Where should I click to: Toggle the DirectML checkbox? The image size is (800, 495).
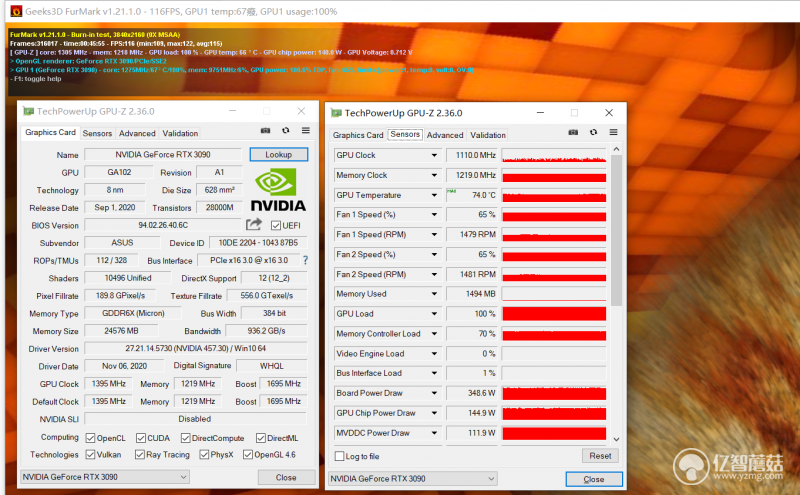pyautogui.click(x=261, y=438)
